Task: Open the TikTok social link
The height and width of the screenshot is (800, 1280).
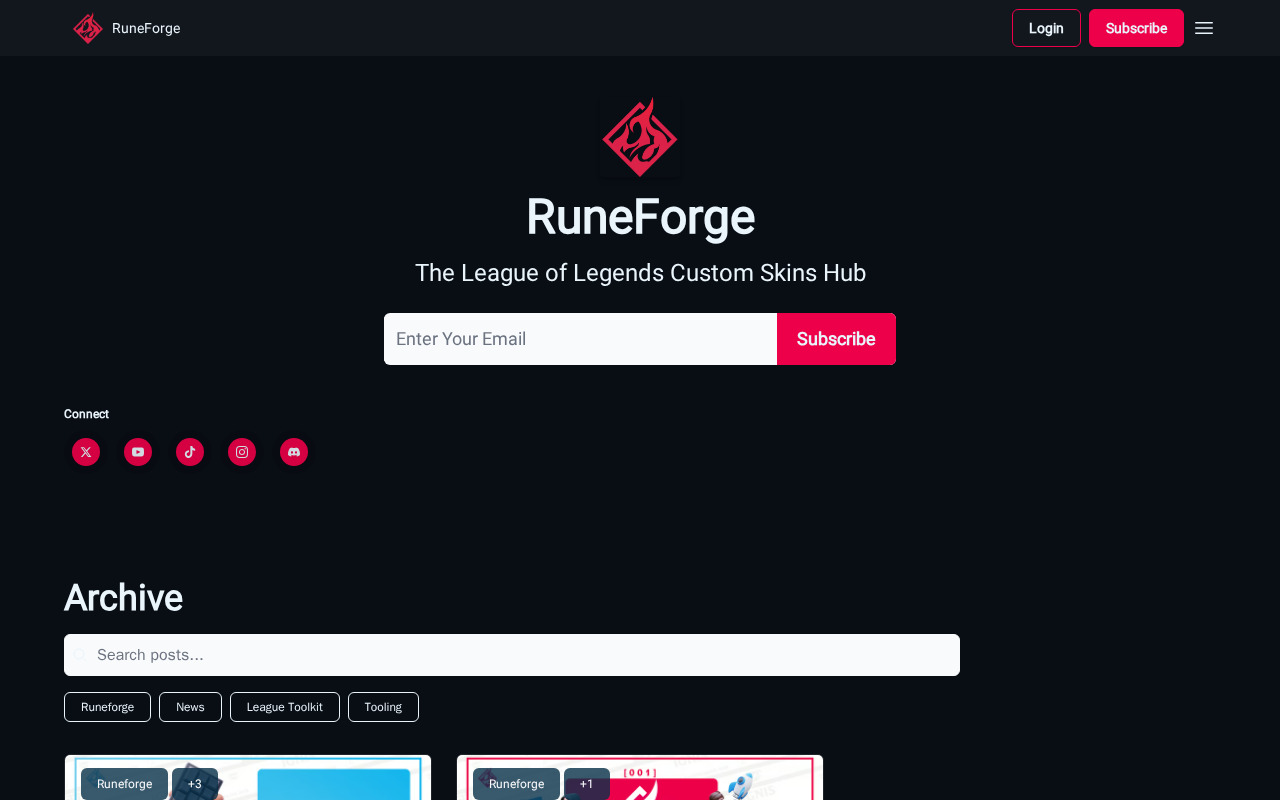Action: pyautogui.click(x=190, y=452)
